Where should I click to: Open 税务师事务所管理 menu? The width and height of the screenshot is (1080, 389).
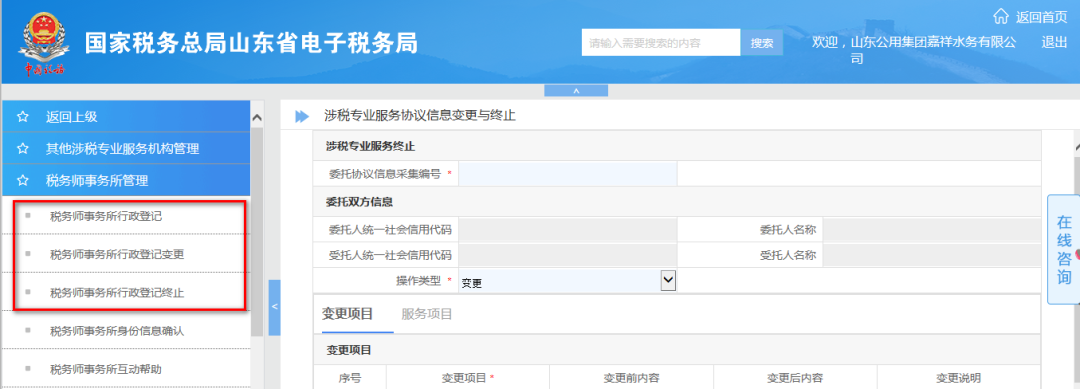[x=125, y=180]
